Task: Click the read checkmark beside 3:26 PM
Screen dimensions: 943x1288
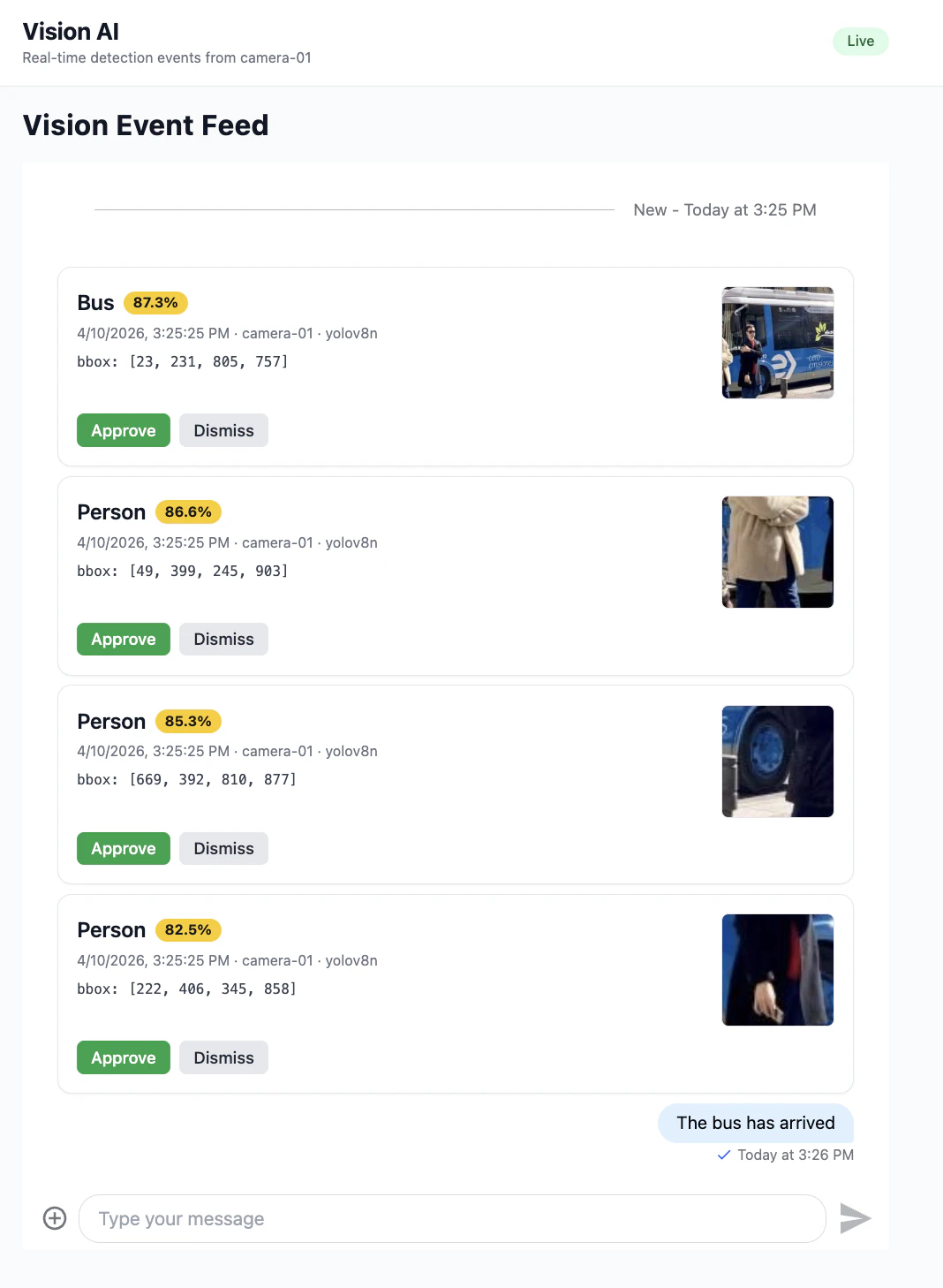Action: pos(724,1155)
